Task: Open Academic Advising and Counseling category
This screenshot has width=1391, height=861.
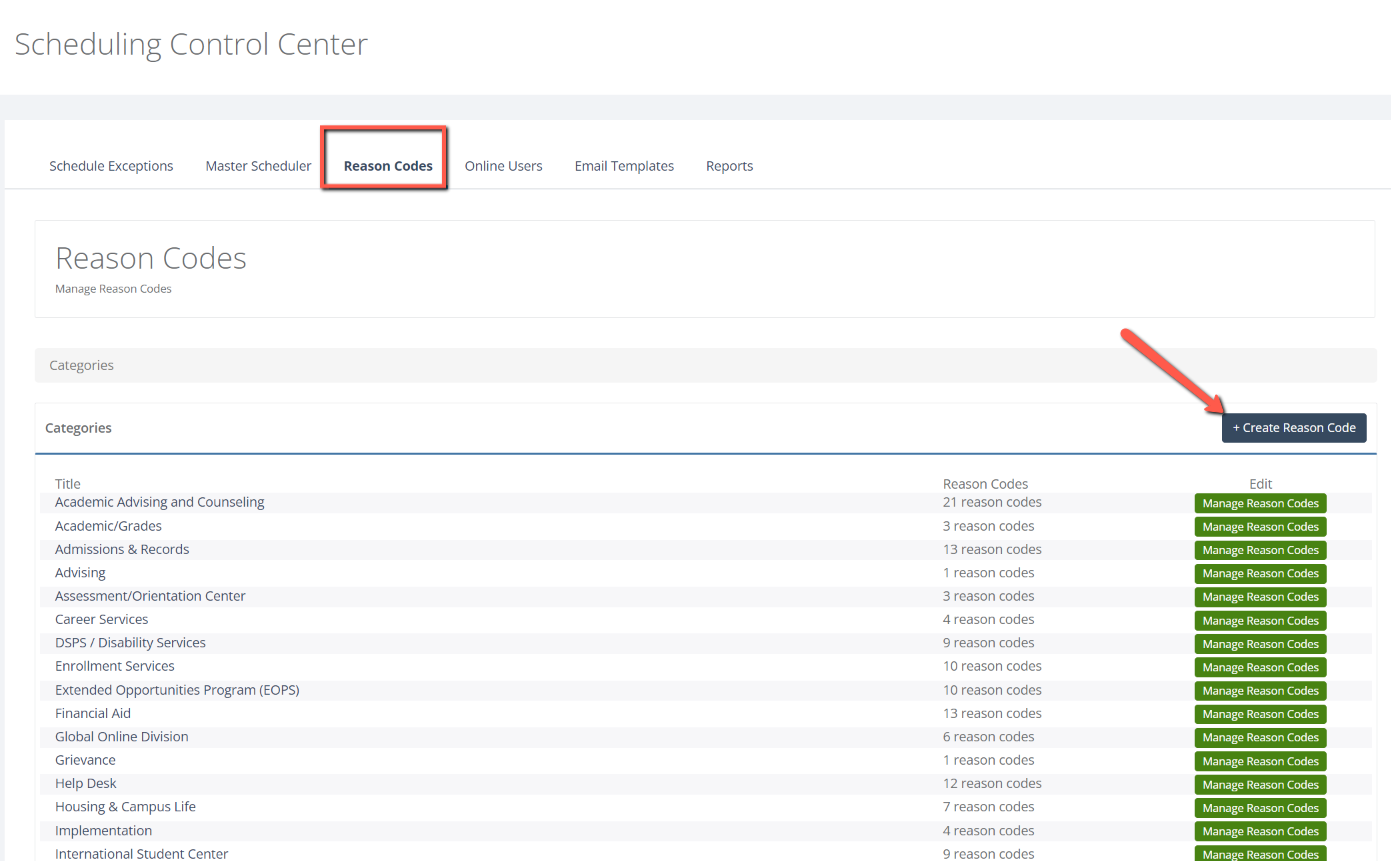Action: point(159,502)
